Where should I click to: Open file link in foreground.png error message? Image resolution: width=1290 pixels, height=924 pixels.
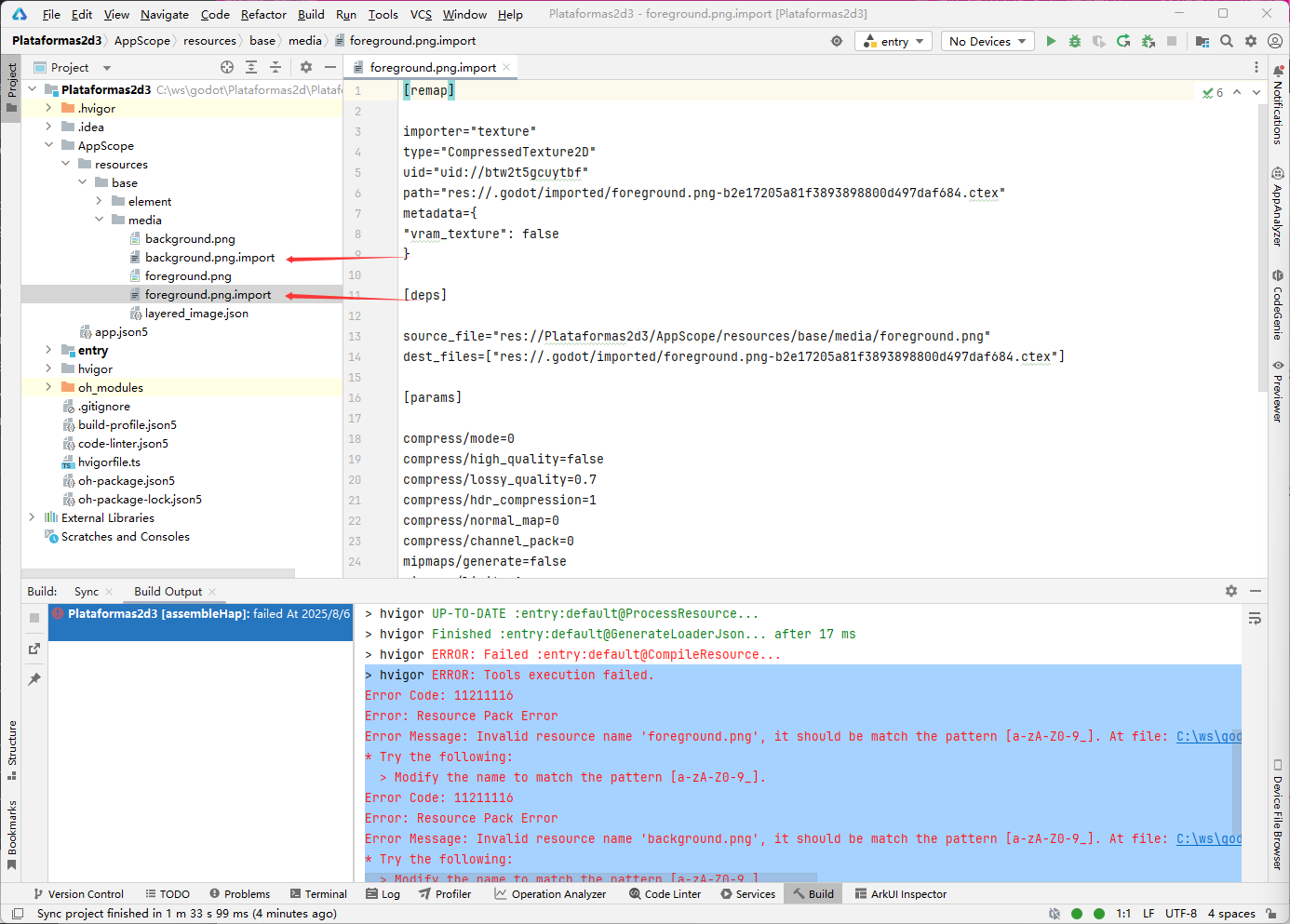[x=1208, y=736]
